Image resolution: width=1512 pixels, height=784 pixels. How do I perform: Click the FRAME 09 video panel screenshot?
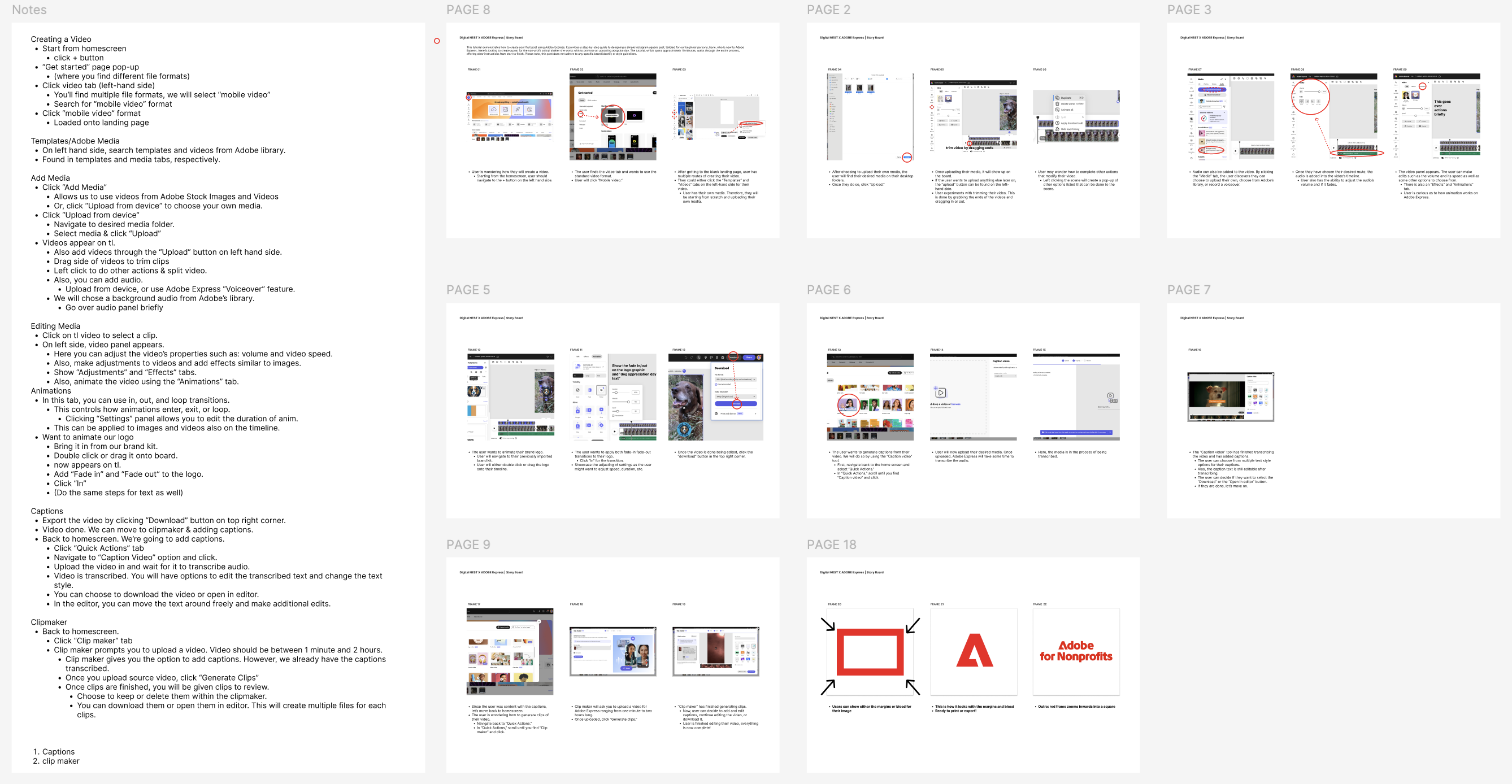1437,117
